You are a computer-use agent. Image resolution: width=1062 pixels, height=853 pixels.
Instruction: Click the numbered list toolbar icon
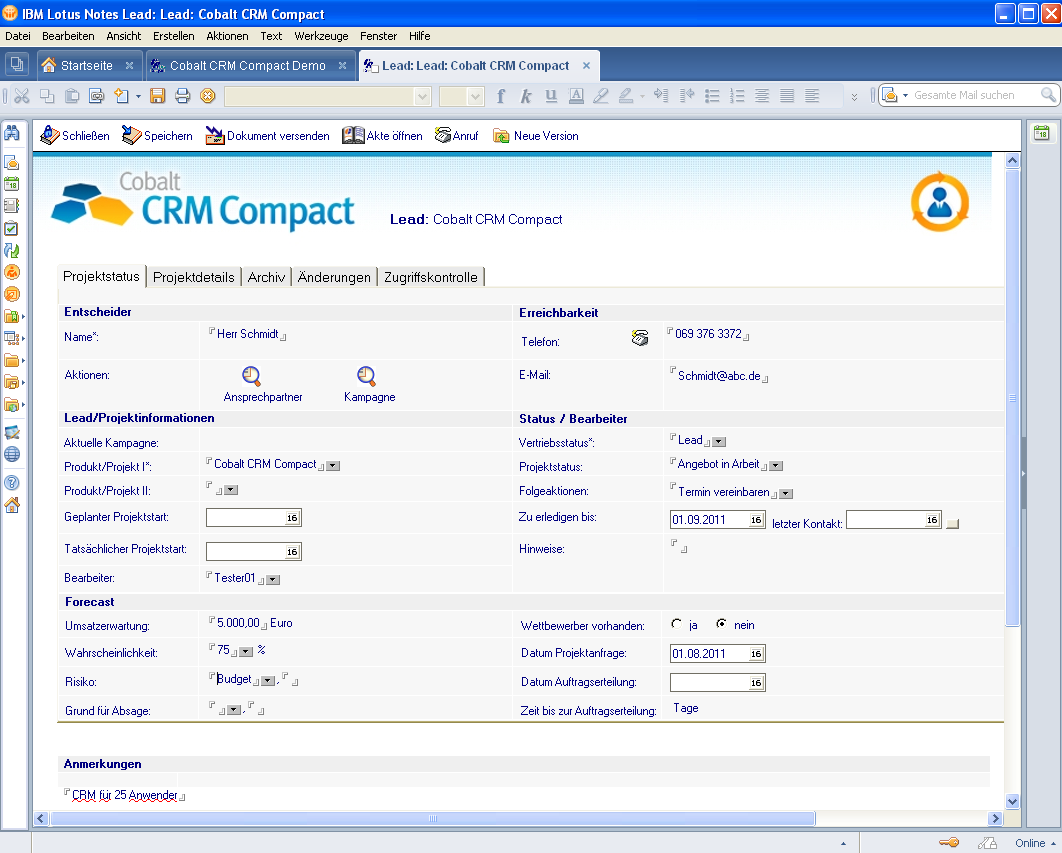coord(737,96)
